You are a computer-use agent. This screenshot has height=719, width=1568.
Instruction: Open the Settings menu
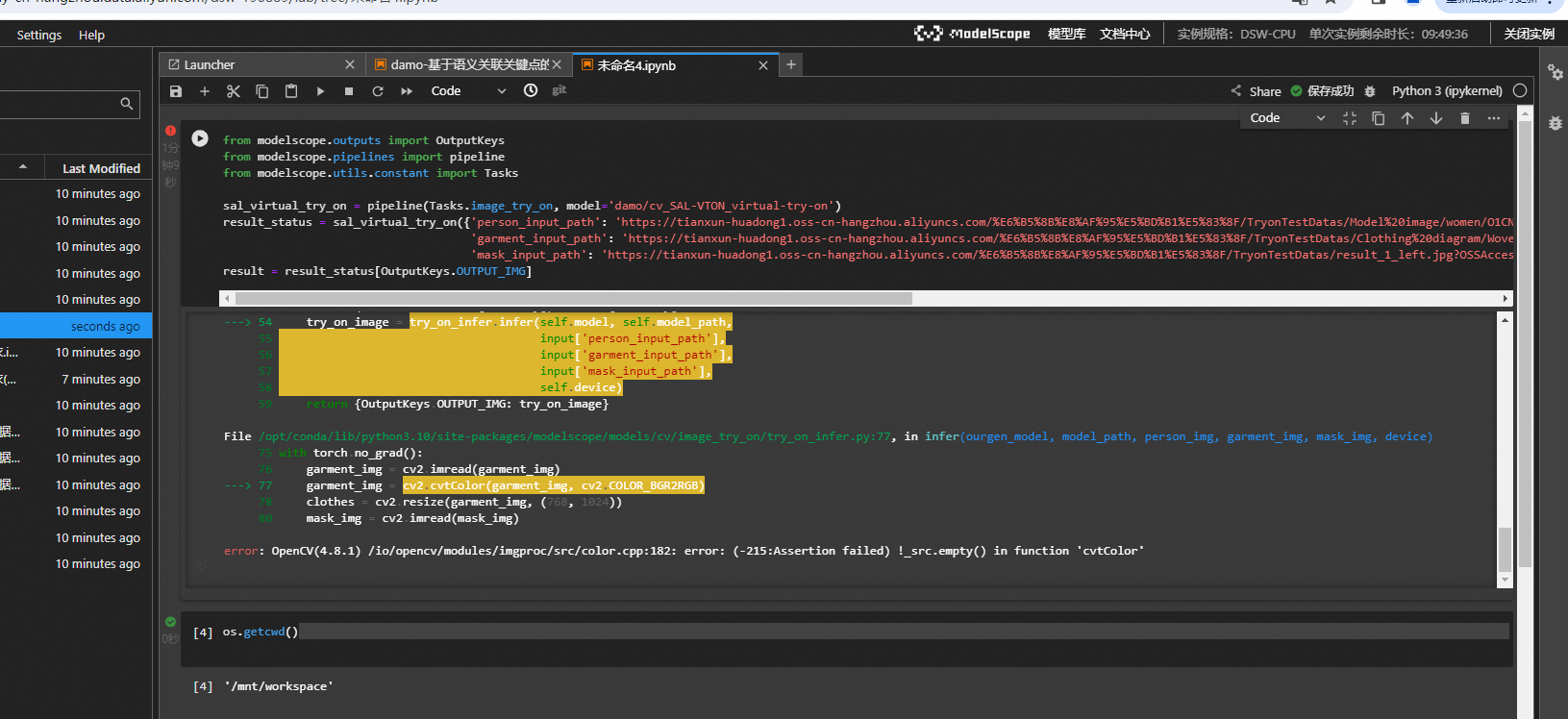click(39, 35)
